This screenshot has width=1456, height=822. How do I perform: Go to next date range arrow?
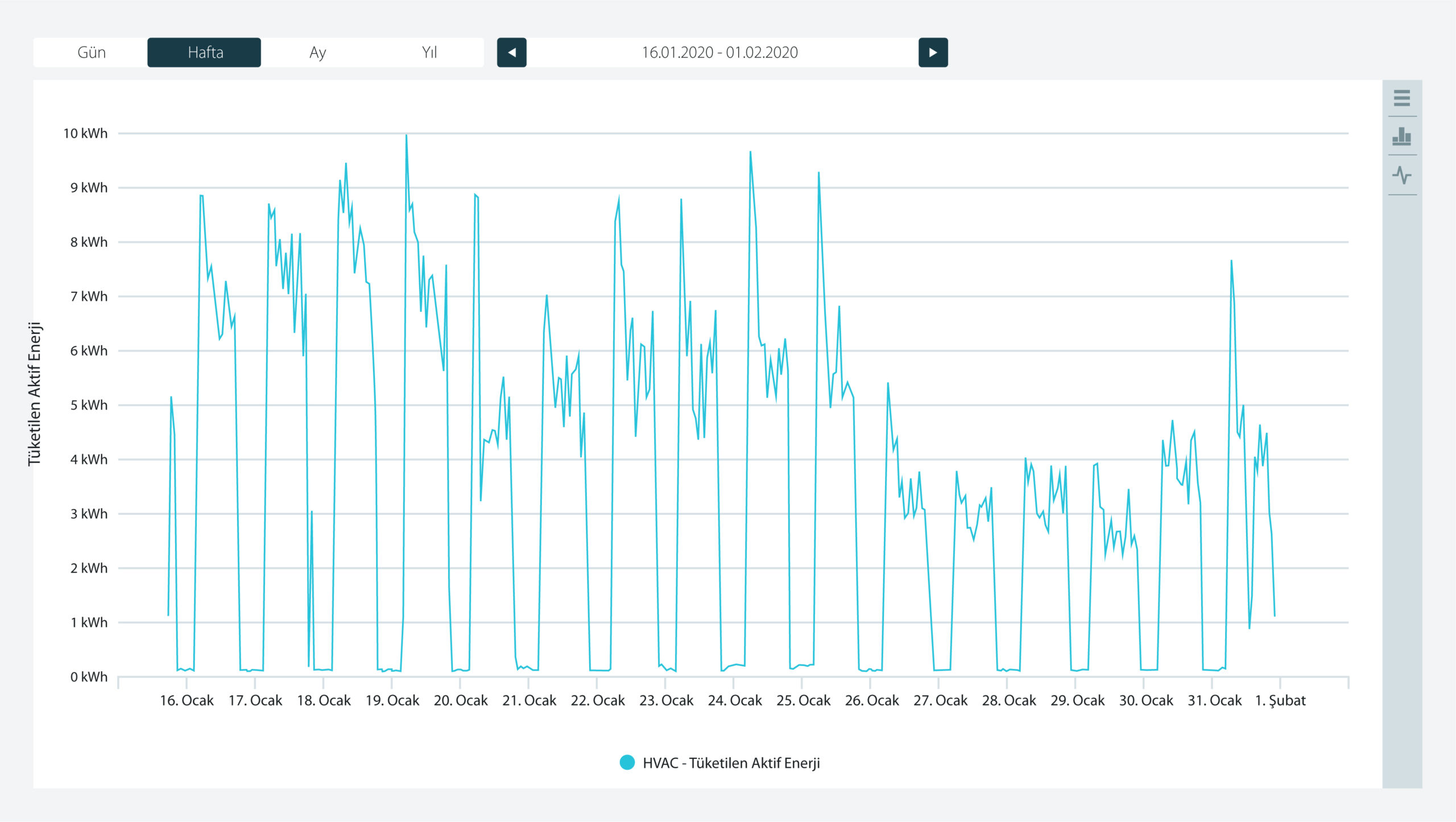(933, 52)
